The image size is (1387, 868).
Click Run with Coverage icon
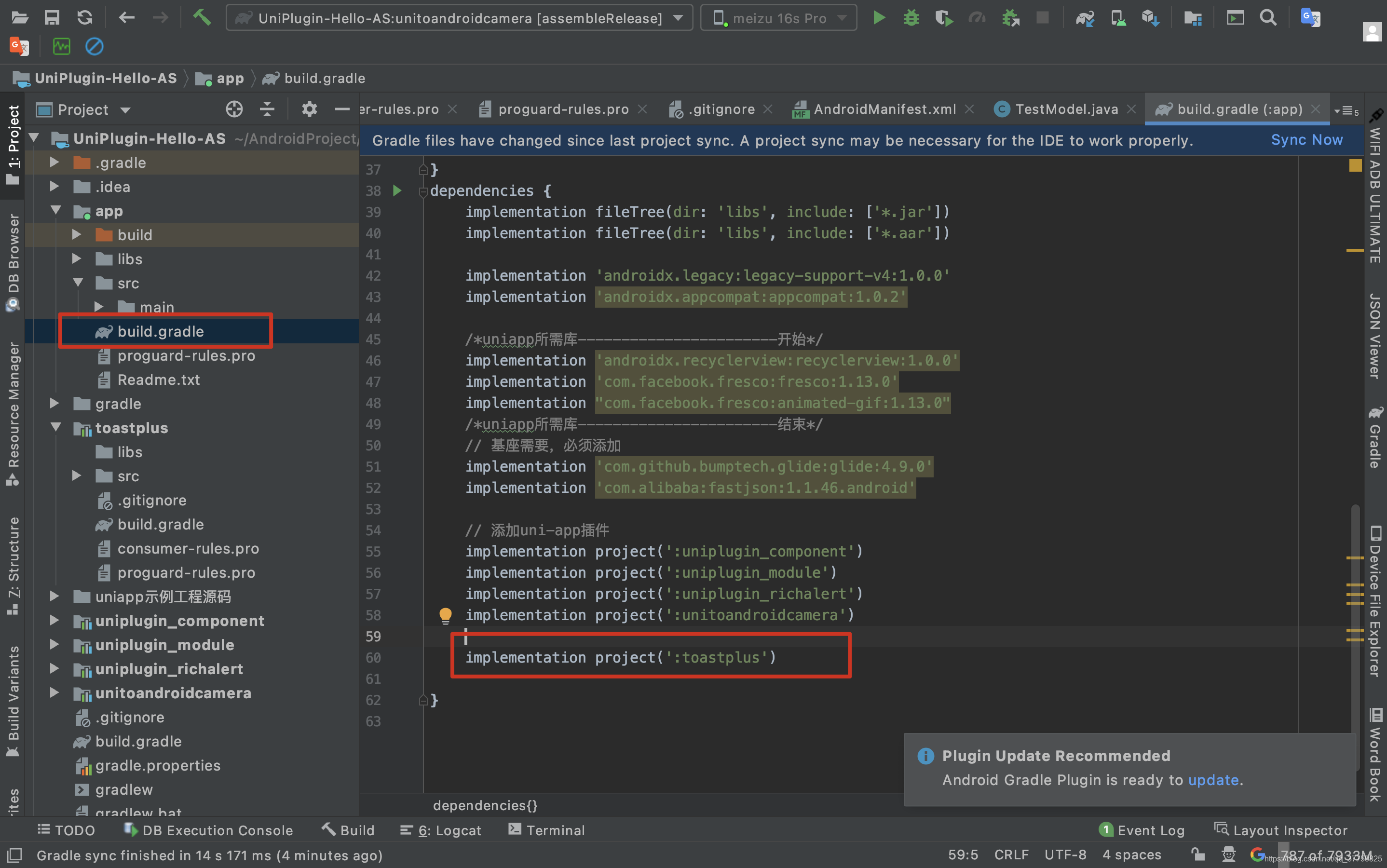[x=944, y=18]
